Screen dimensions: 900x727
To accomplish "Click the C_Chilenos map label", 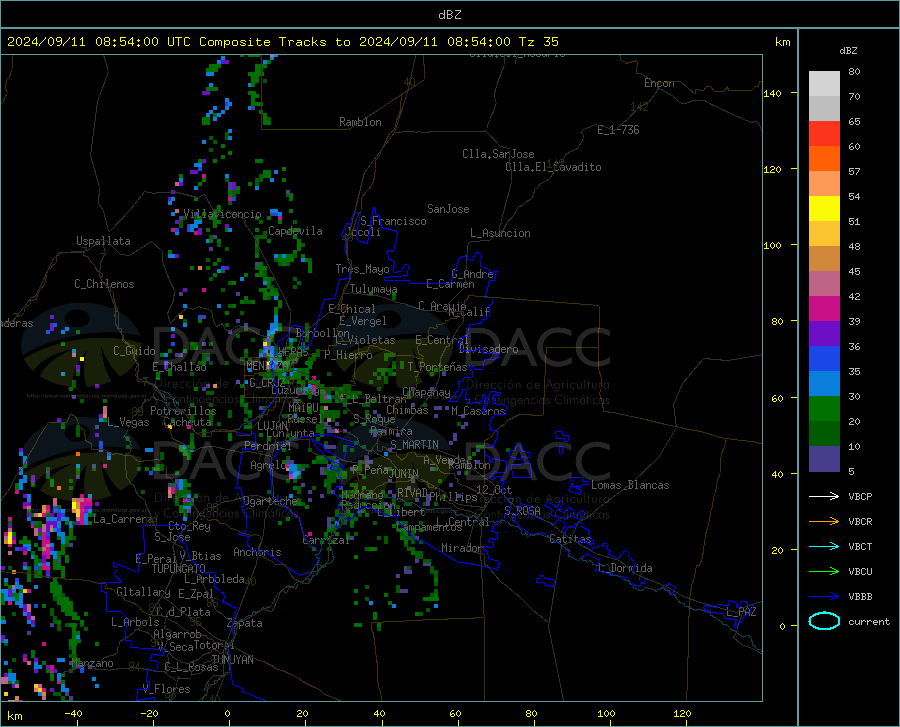I will point(104,284).
